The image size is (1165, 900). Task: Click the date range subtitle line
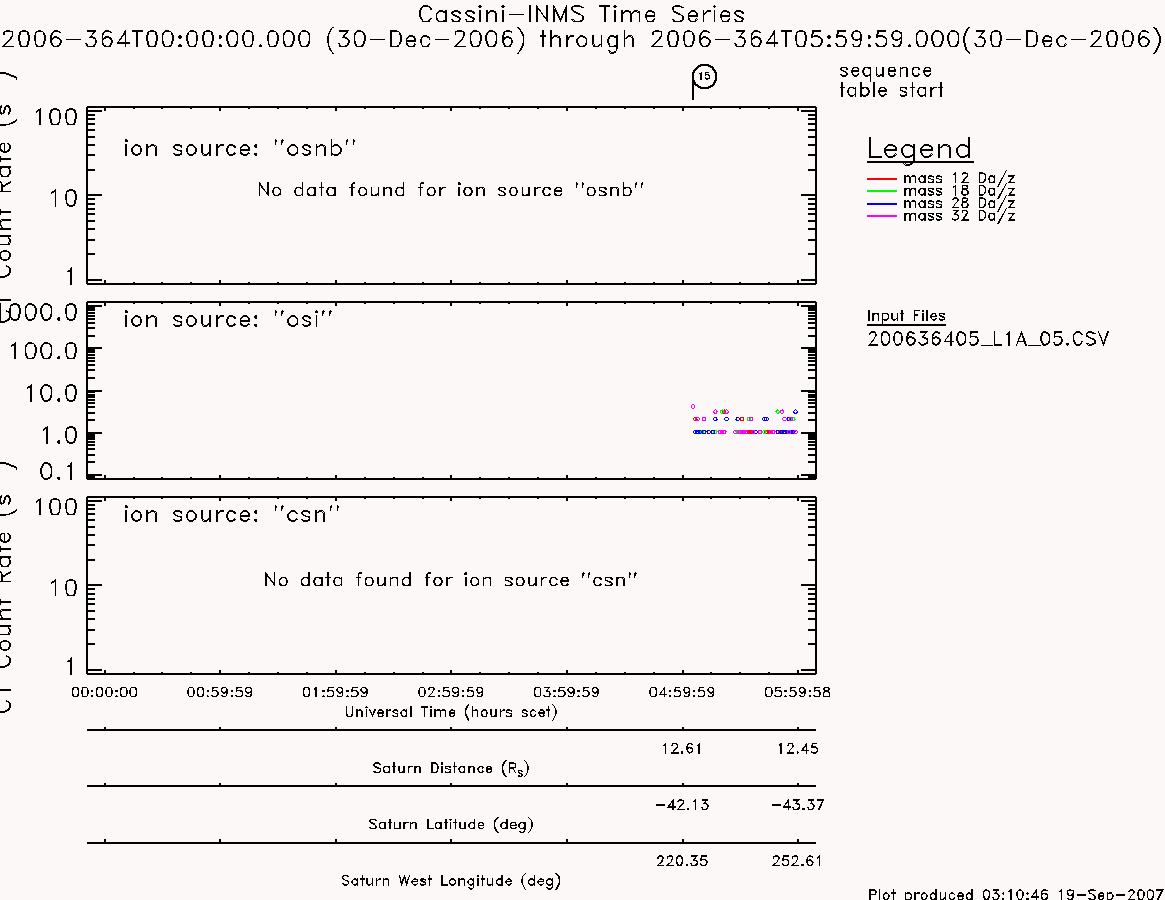(x=581, y=39)
